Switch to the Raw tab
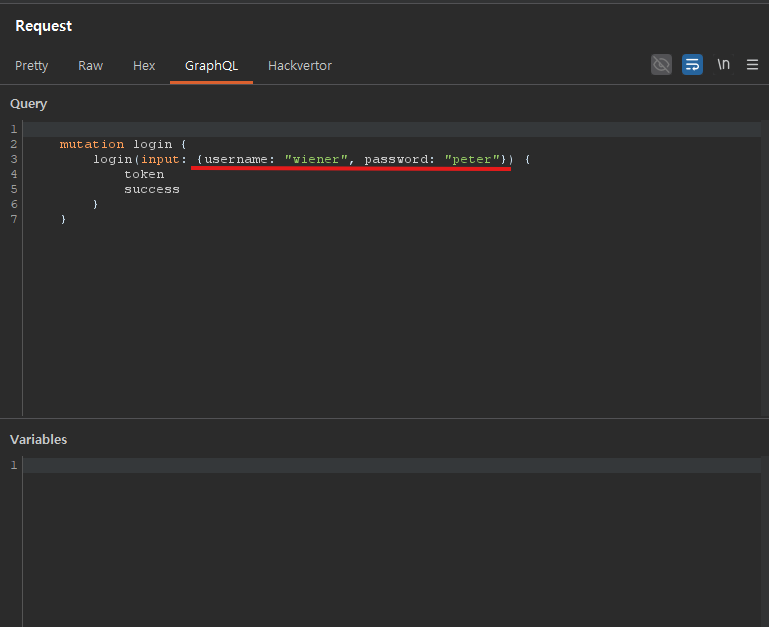This screenshot has height=627, width=769. 90,66
